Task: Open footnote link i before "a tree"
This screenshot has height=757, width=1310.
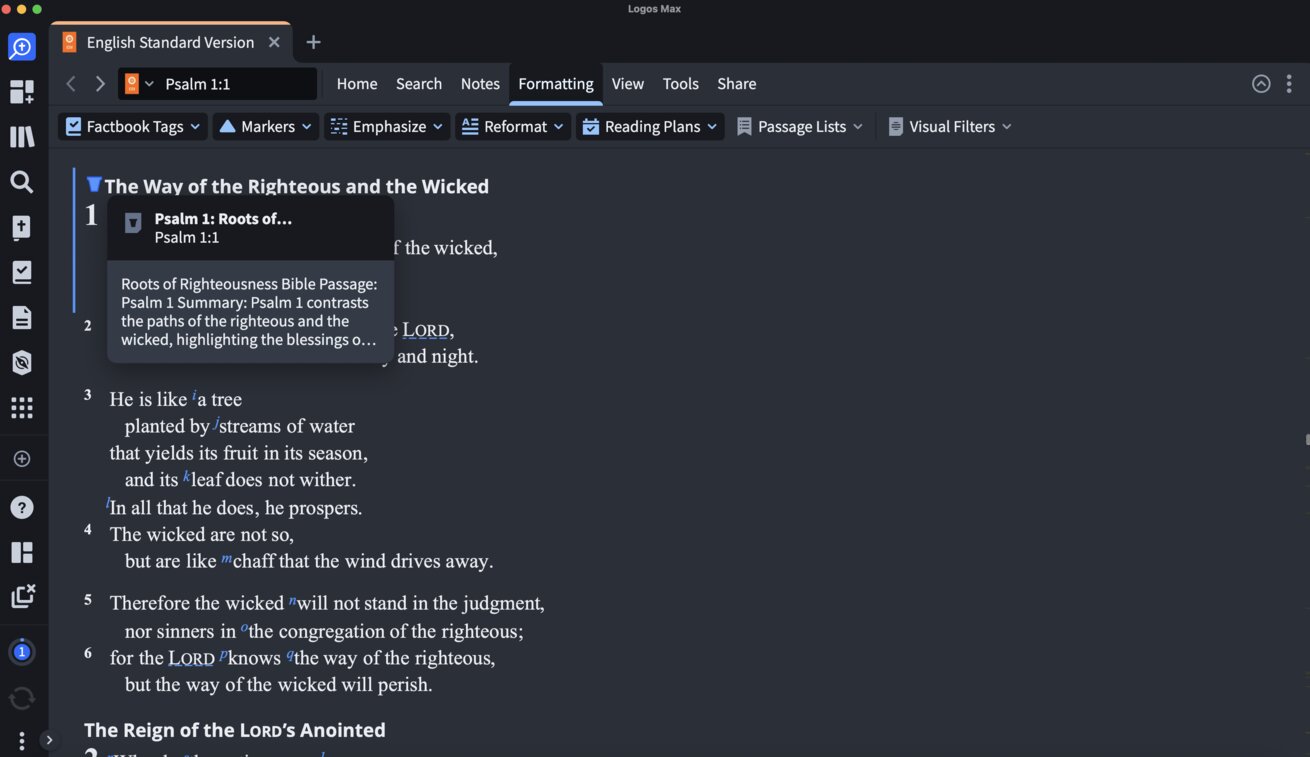Action: [194, 396]
